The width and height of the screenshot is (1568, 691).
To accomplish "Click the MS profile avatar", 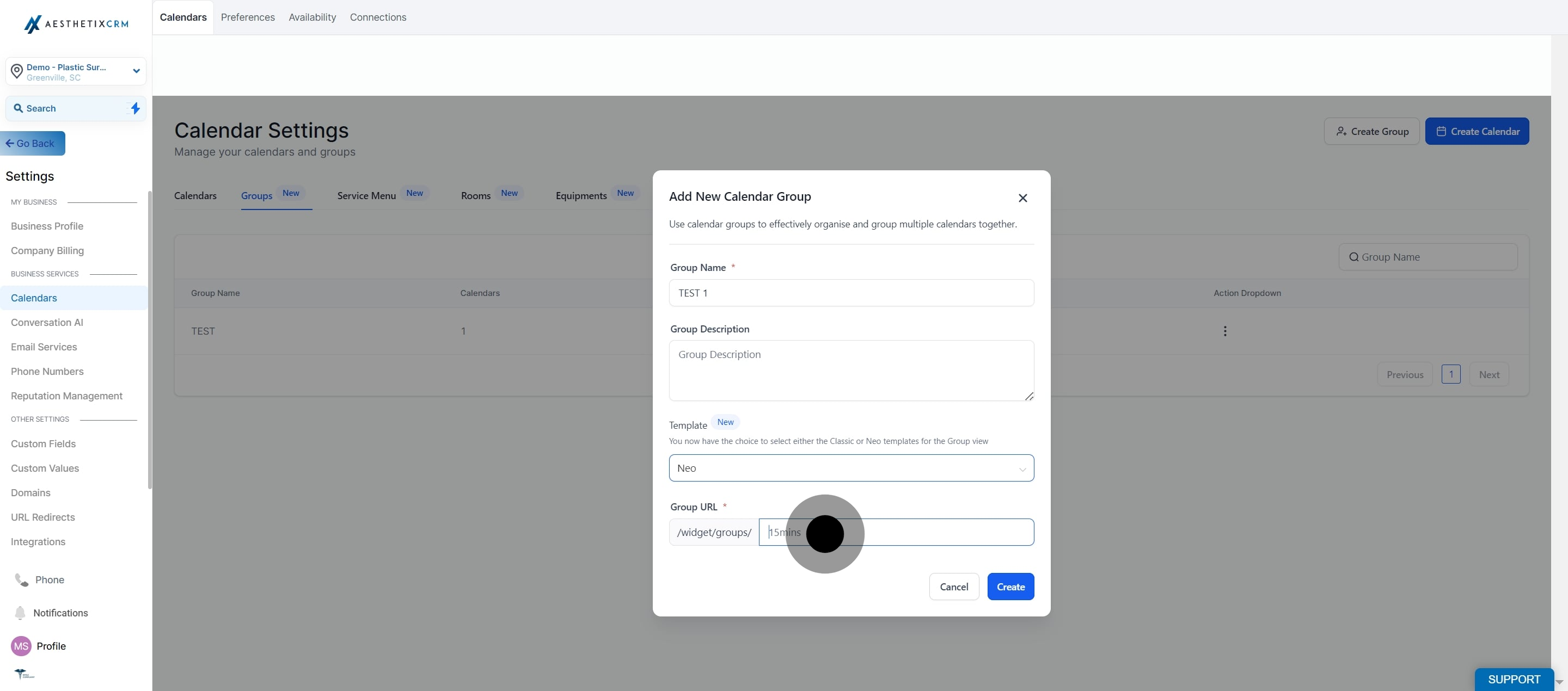I will click(x=21, y=646).
